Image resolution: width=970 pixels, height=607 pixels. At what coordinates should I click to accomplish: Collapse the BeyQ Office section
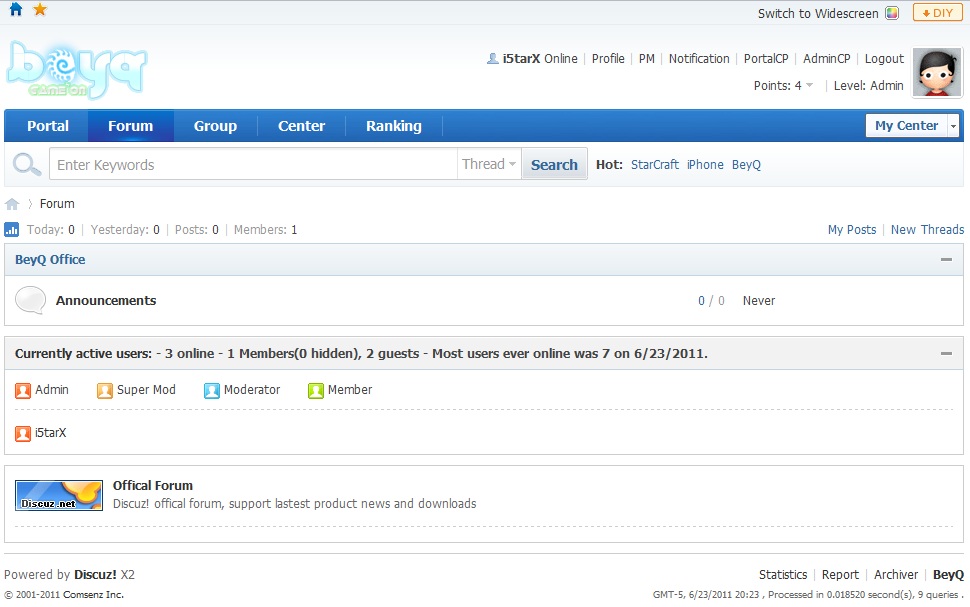[946, 259]
